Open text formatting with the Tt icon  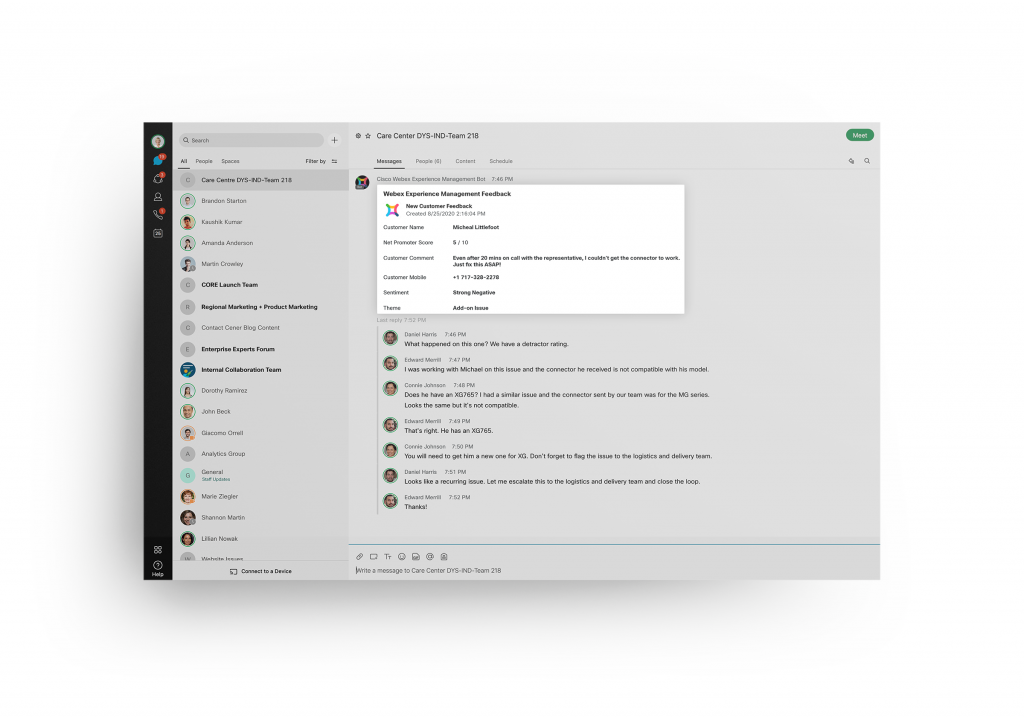point(388,556)
